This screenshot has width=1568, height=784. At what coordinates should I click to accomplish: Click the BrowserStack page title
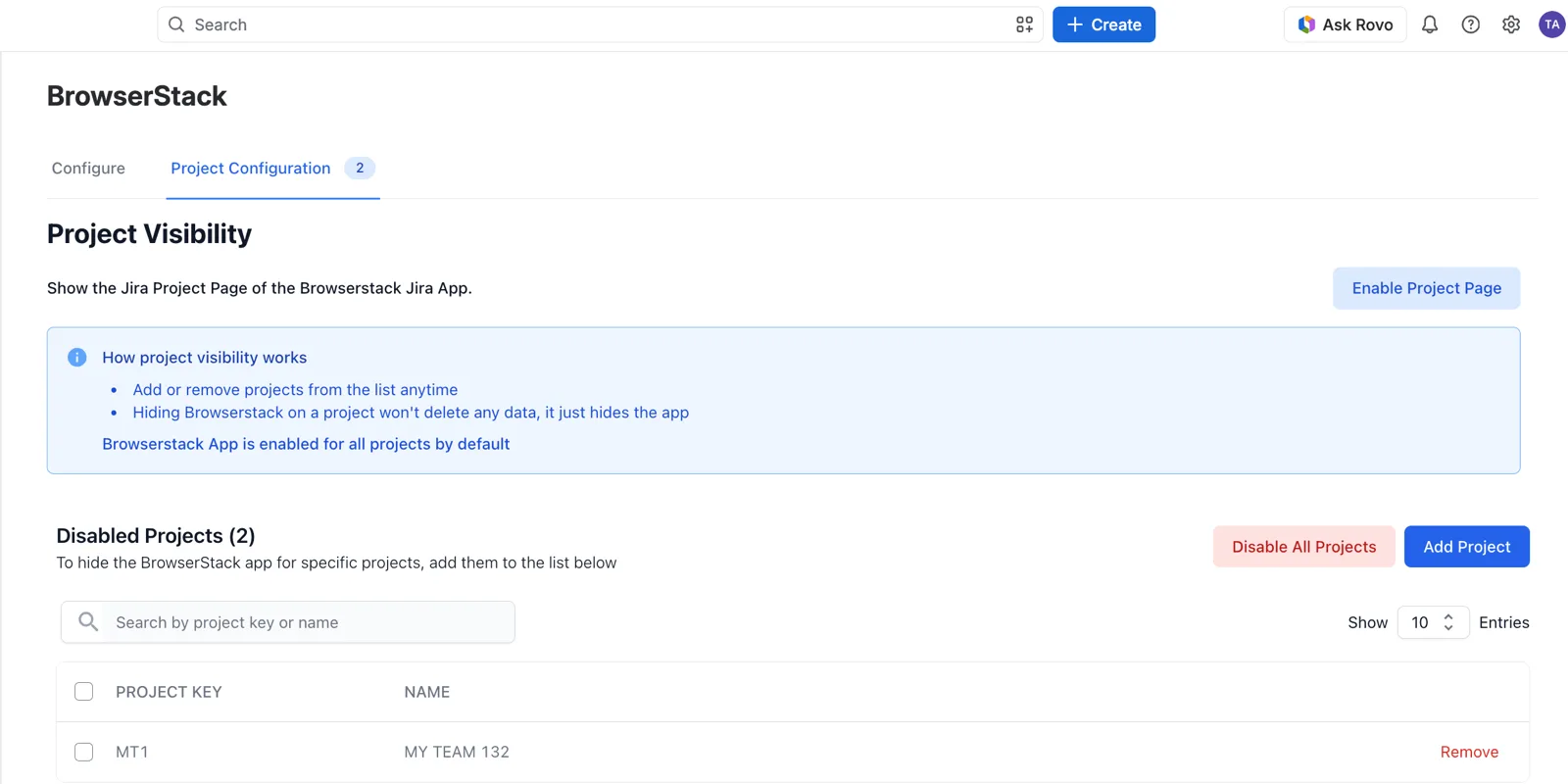pos(137,96)
